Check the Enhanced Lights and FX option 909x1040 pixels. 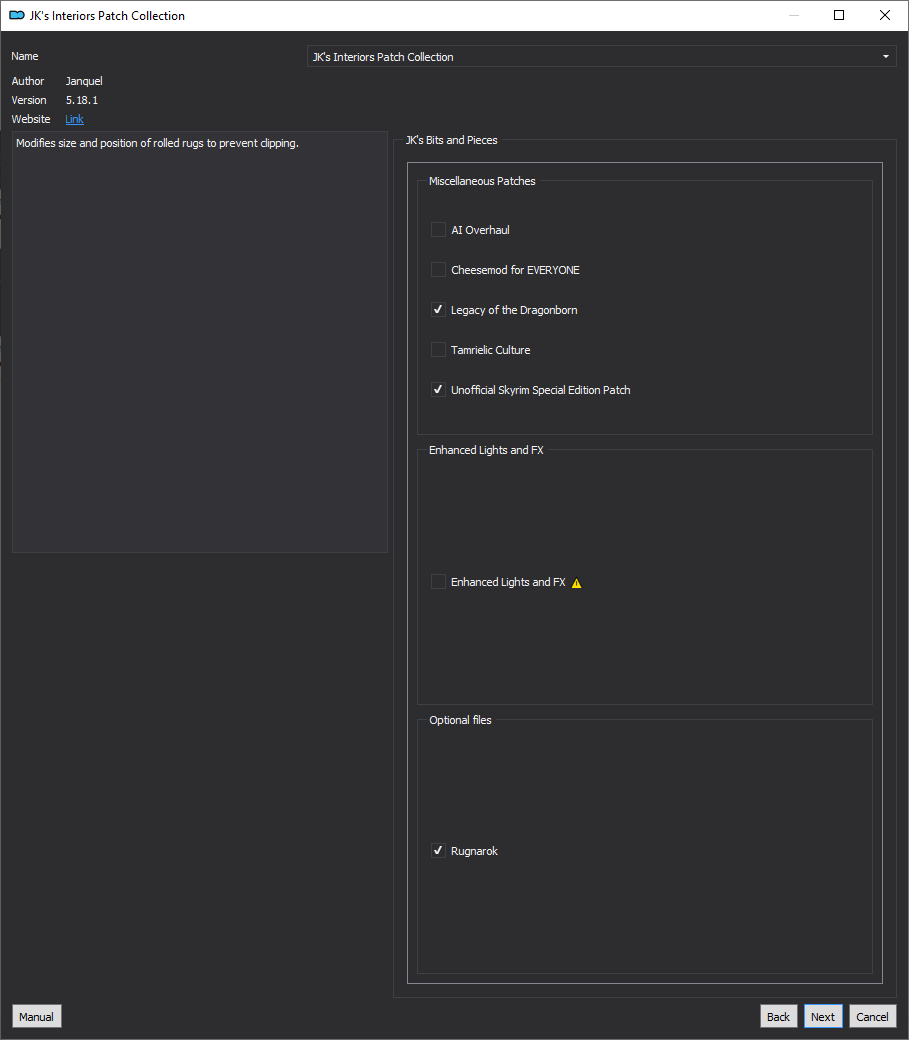(x=438, y=581)
